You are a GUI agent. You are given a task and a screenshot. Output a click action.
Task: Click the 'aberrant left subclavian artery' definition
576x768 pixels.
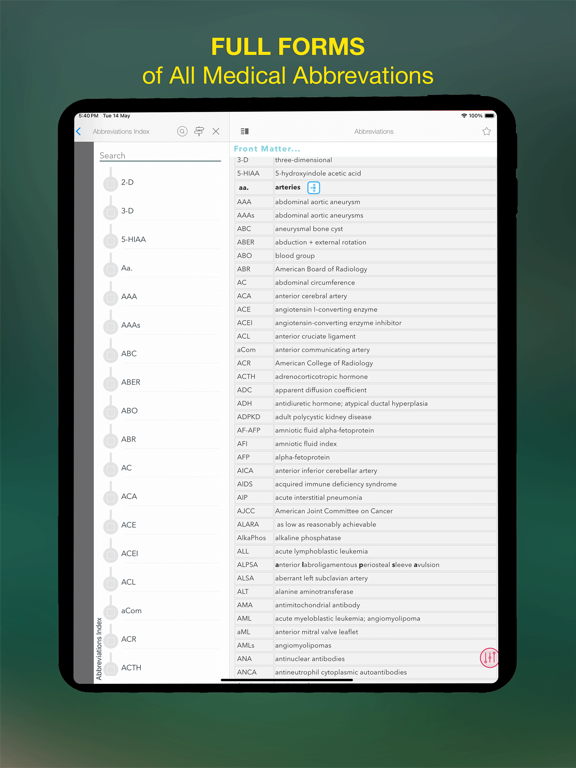(321, 578)
